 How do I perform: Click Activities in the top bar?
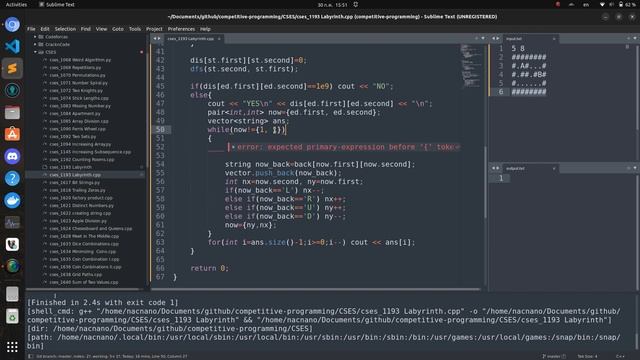pyautogui.click(x=16, y=4)
